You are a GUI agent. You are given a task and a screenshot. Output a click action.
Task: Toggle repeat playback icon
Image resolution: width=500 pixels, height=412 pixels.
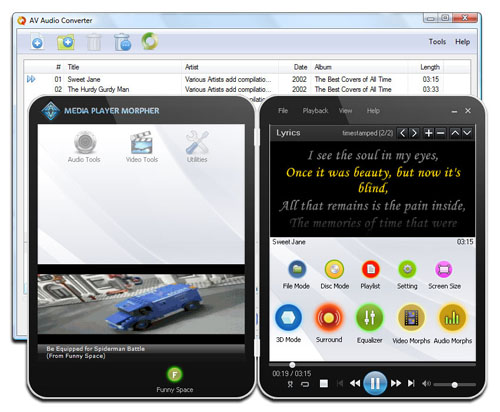coord(305,384)
